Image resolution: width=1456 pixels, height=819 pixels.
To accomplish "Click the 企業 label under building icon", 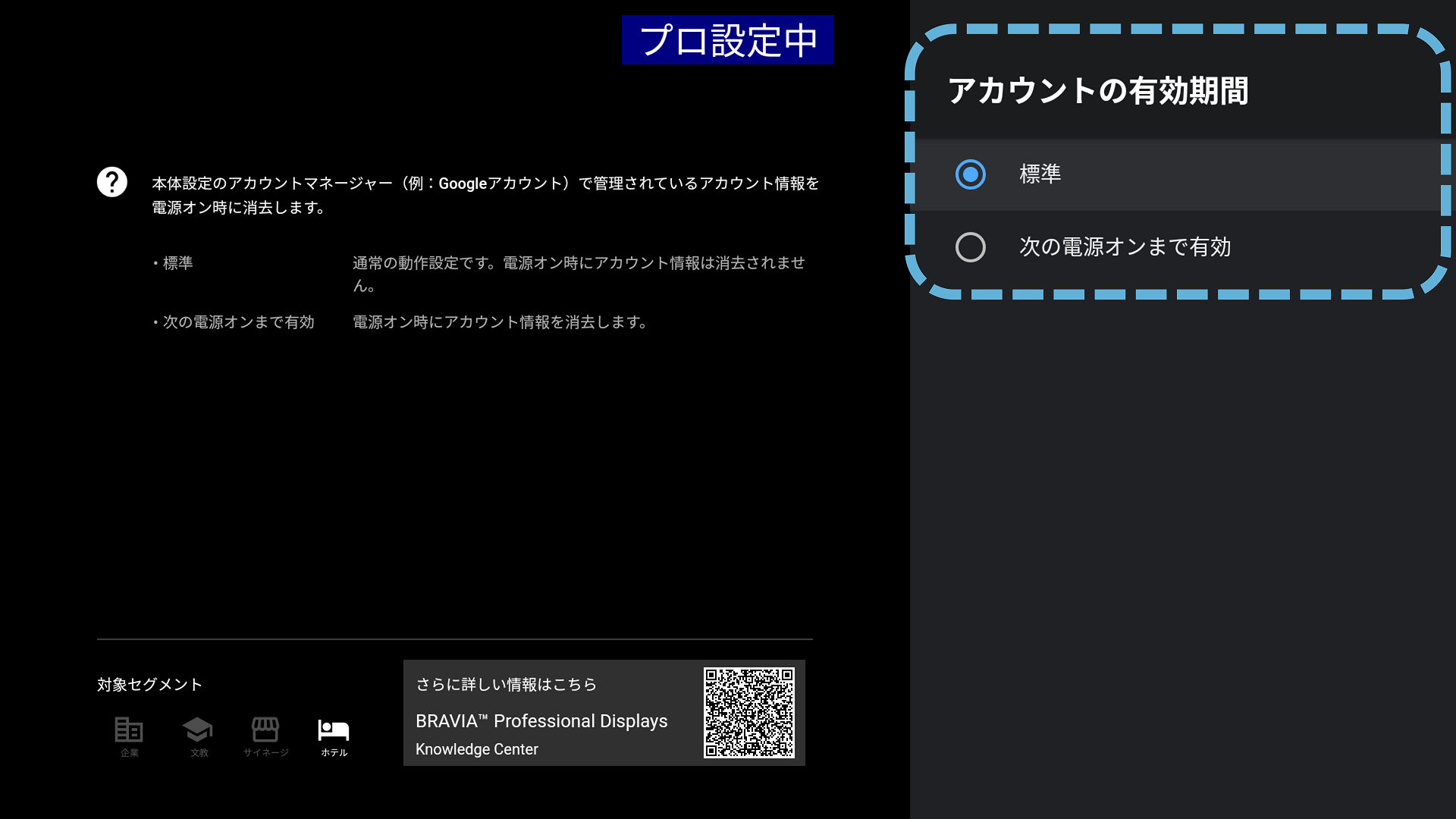I will pyautogui.click(x=130, y=753).
